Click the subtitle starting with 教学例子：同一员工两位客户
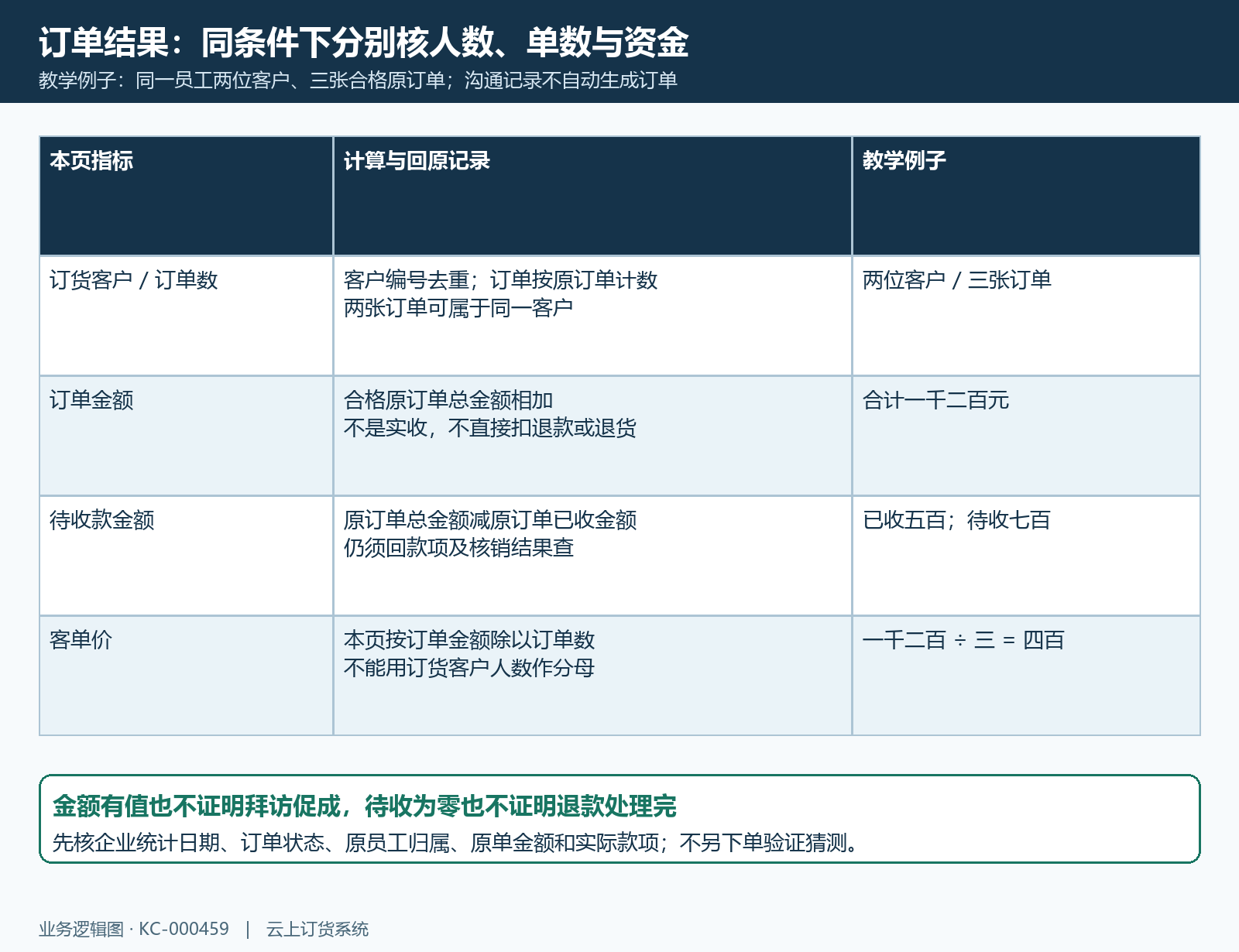The height and width of the screenshot is (952, 1239). [x=358, y=80]
